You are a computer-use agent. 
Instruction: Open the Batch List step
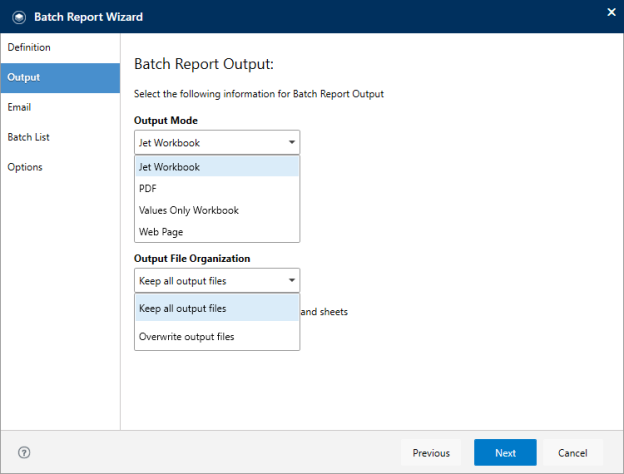[x=60, y=137]
